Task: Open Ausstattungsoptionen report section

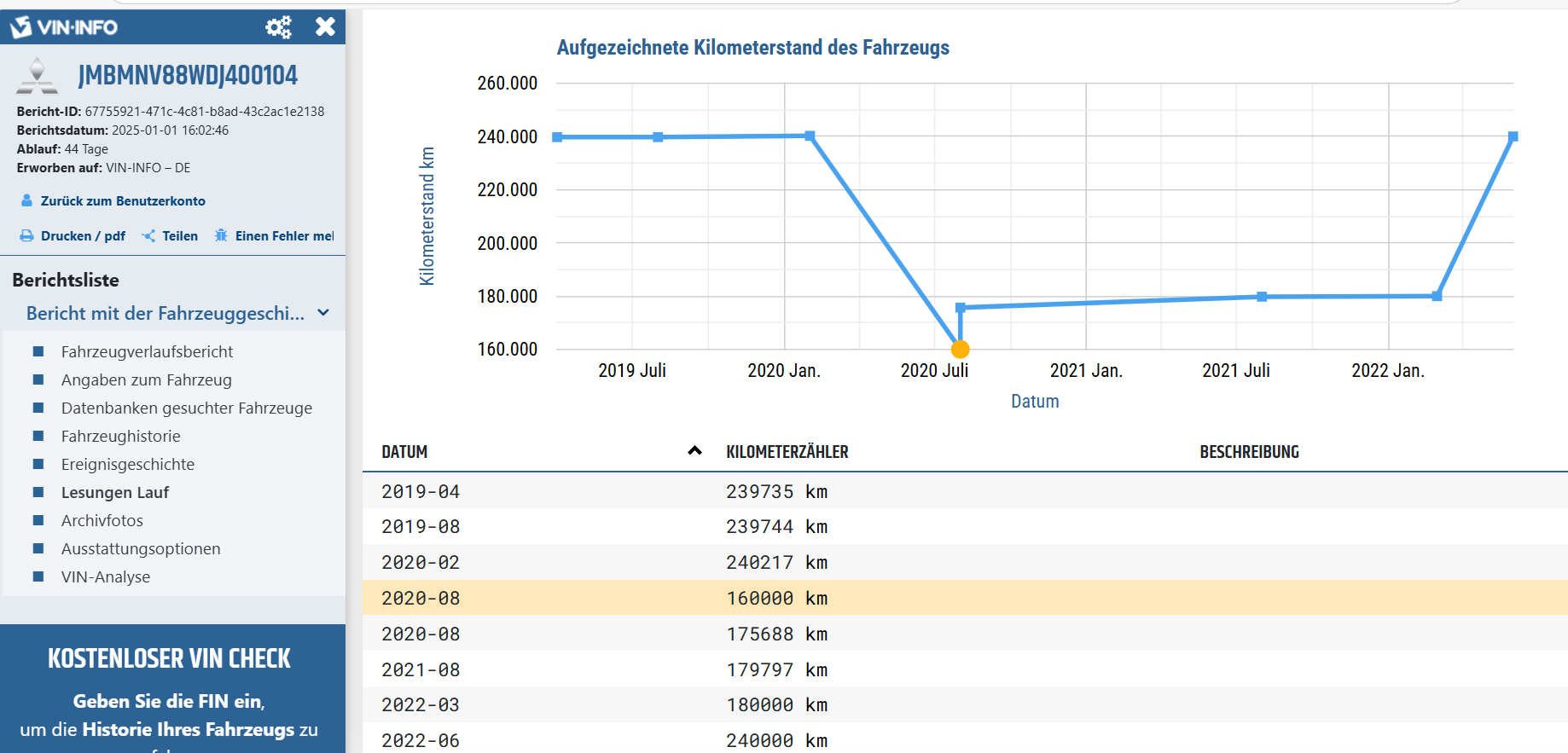Action: click(141, 548)
